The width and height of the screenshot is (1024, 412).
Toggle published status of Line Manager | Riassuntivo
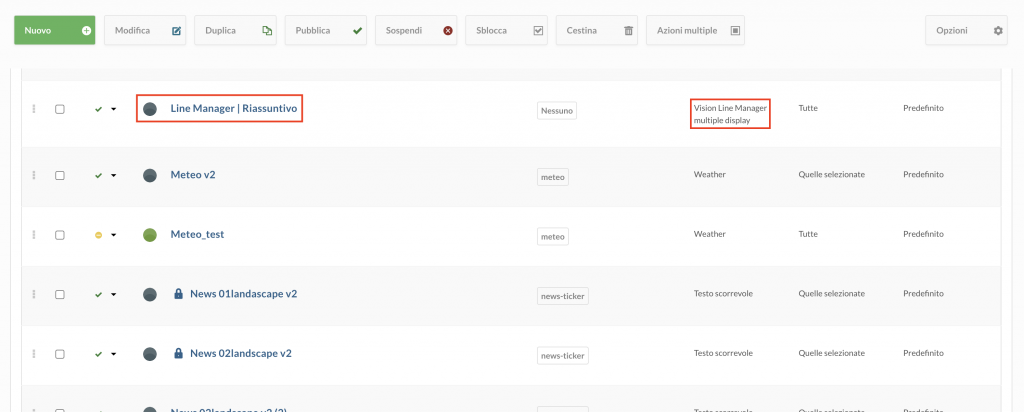99,109
